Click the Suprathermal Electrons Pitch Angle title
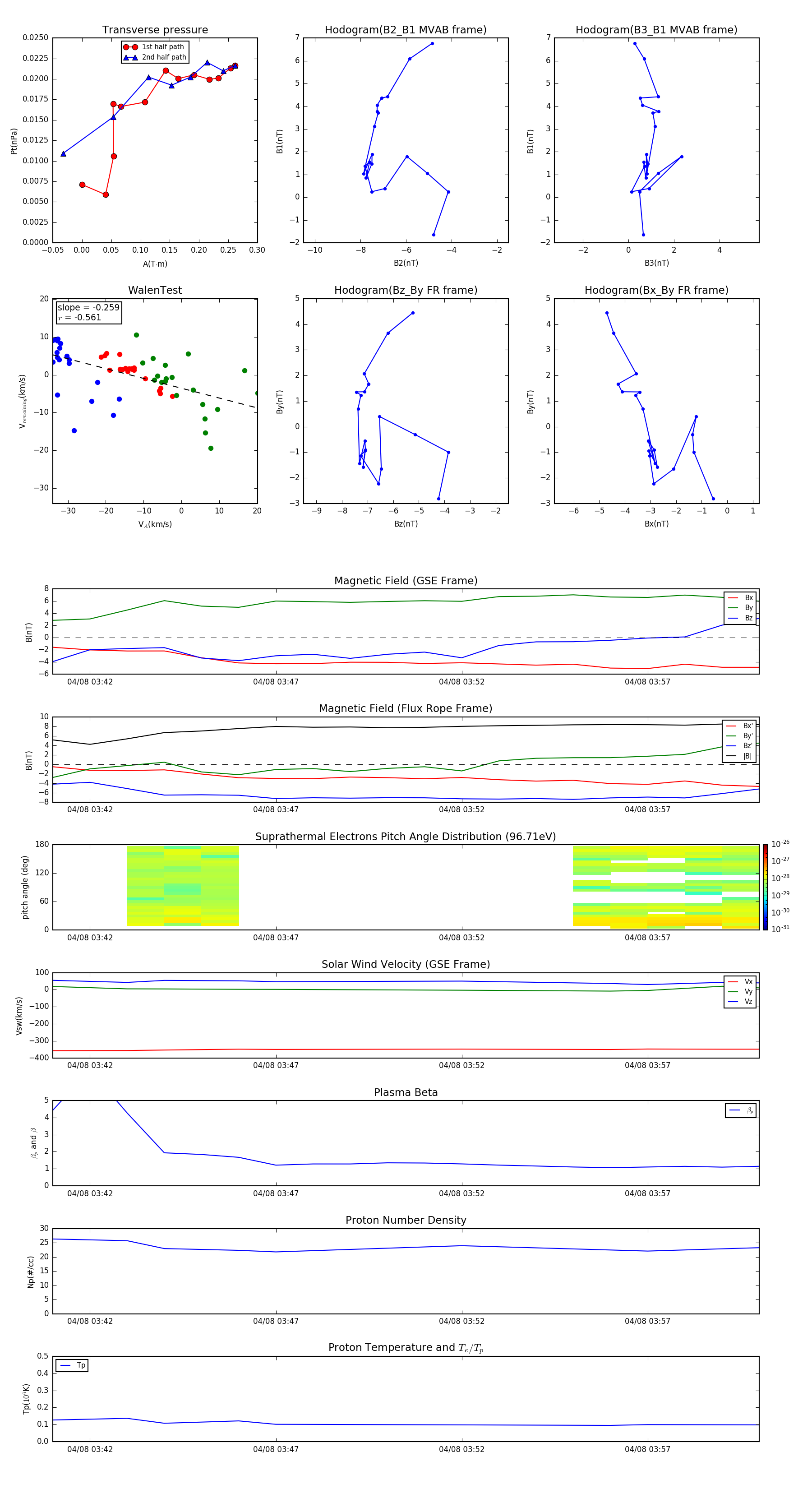 [x=406, y=837]
